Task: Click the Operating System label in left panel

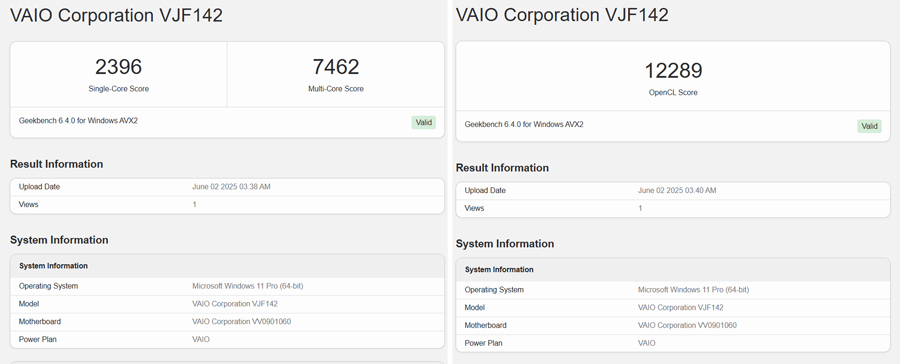Action: pyautogui.click(x=48, y=286)
